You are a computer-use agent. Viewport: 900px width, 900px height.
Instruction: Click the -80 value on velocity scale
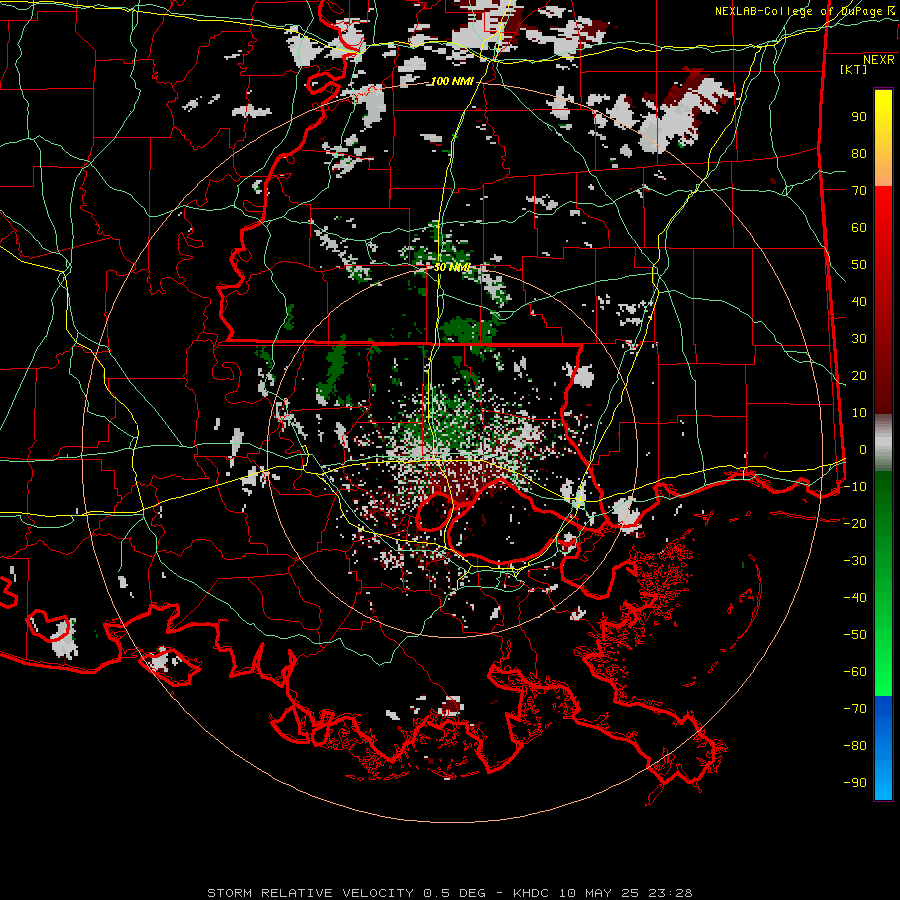[855, 746]
